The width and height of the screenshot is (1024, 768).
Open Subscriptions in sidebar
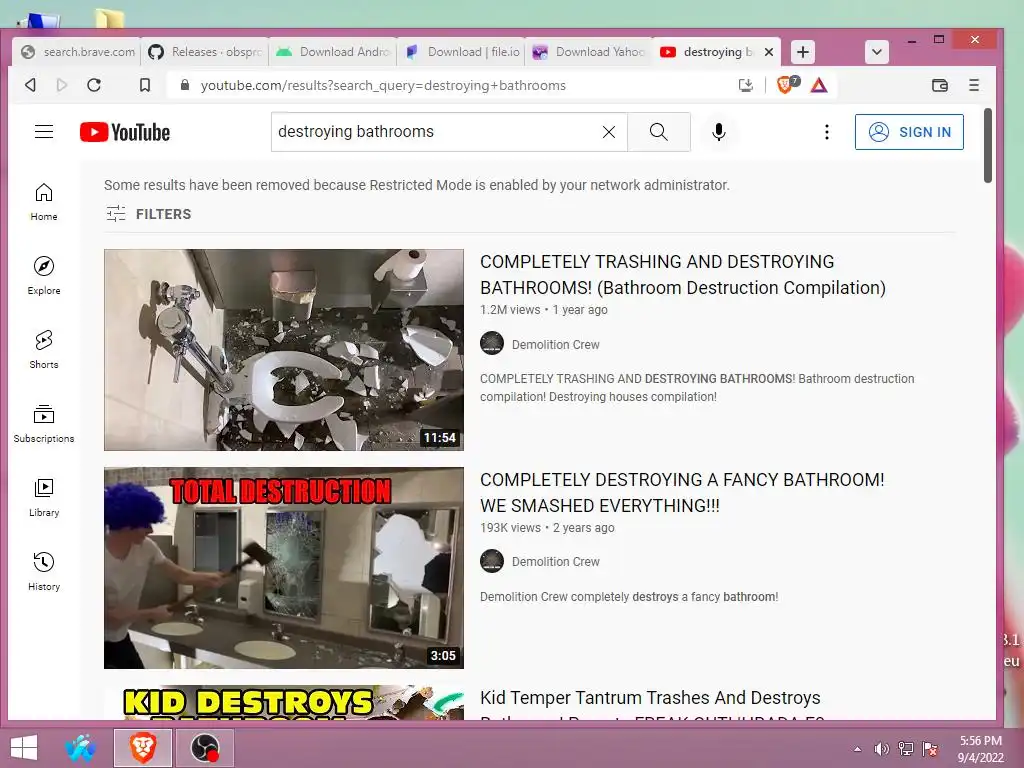(x=44, y=424)
